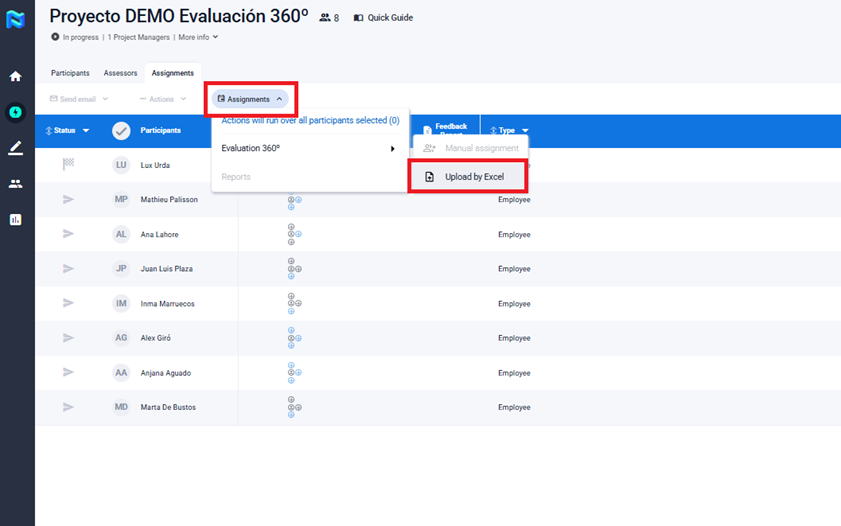
Task: Click the Quick Guide book icon
Action: [359, 18]
